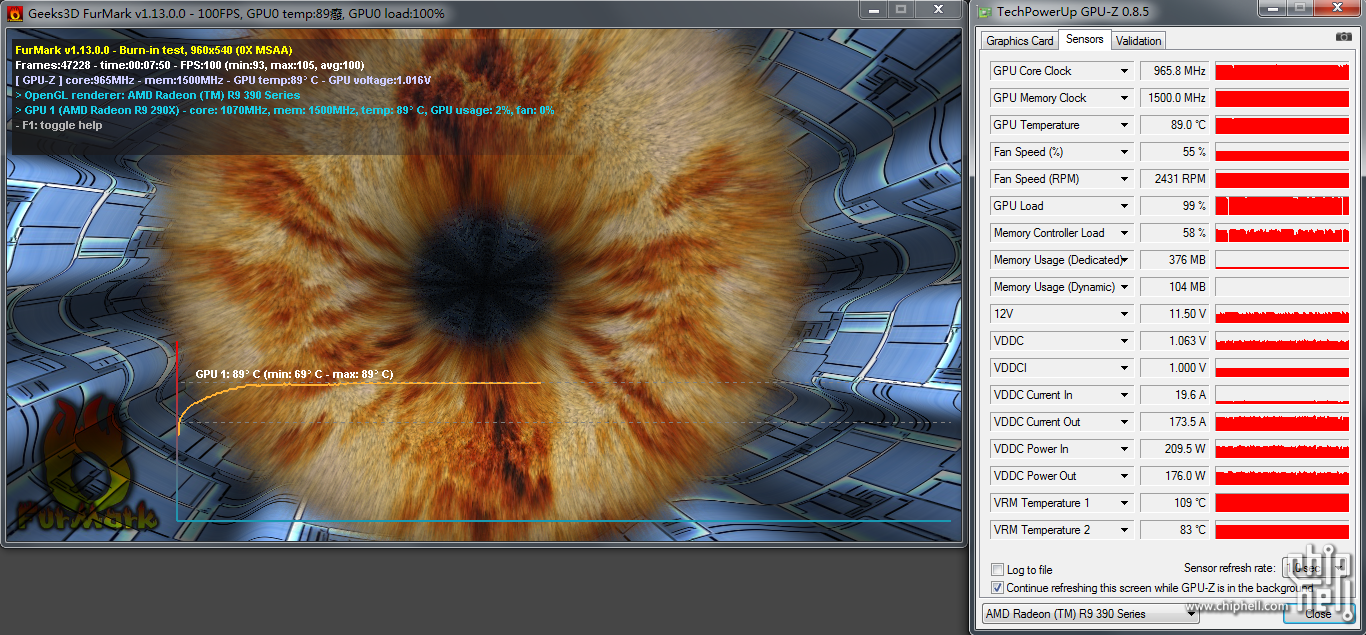Open the VDDC Power Out dropdown
The height and width of the screenshot is (635, 1366).
[1124, 476]
